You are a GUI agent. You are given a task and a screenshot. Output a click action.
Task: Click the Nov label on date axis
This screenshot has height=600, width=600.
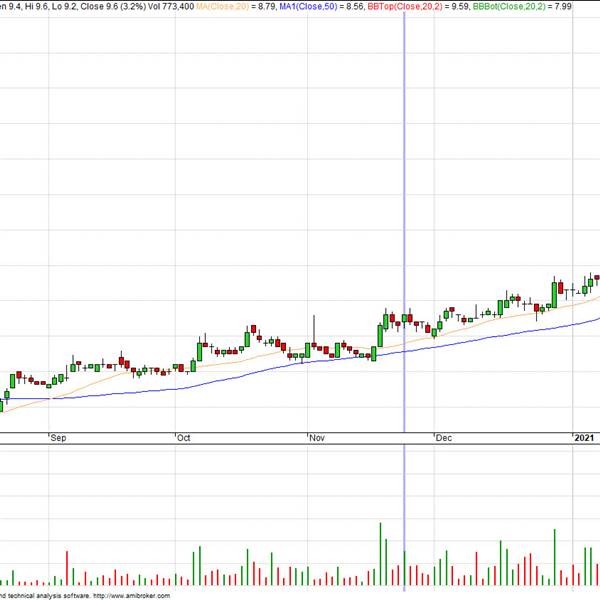coord(317,438)
